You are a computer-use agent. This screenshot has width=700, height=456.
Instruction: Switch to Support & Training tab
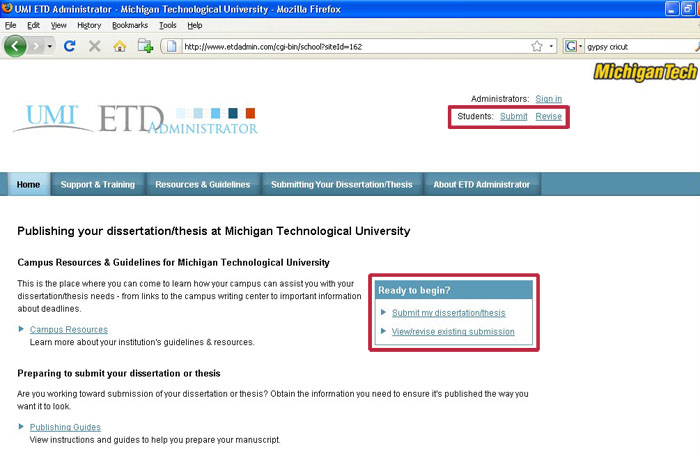click(x=97, y=184)
